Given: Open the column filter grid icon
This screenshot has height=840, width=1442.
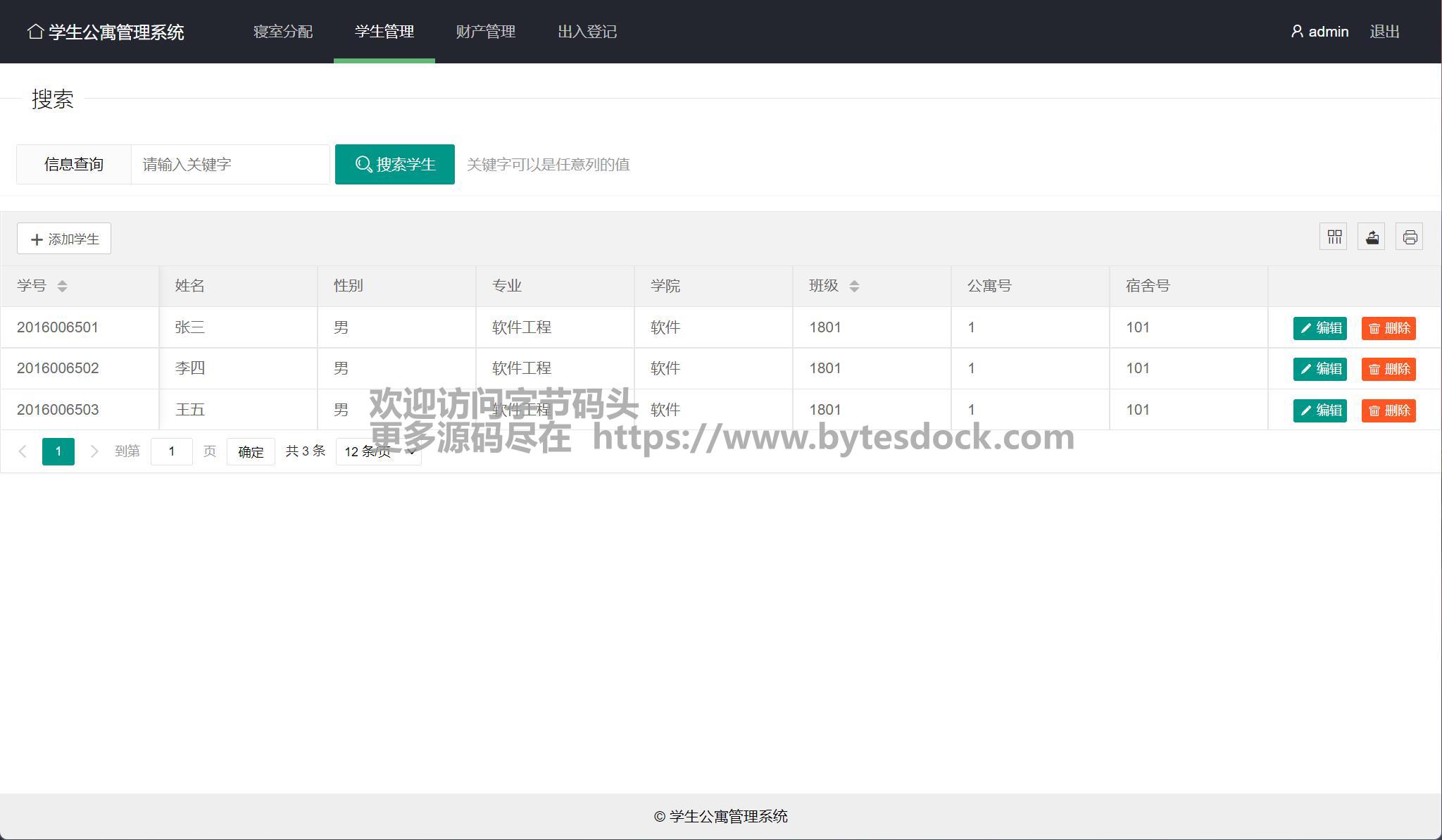Looking at the screenshot, I should (x=1334, y=237).
